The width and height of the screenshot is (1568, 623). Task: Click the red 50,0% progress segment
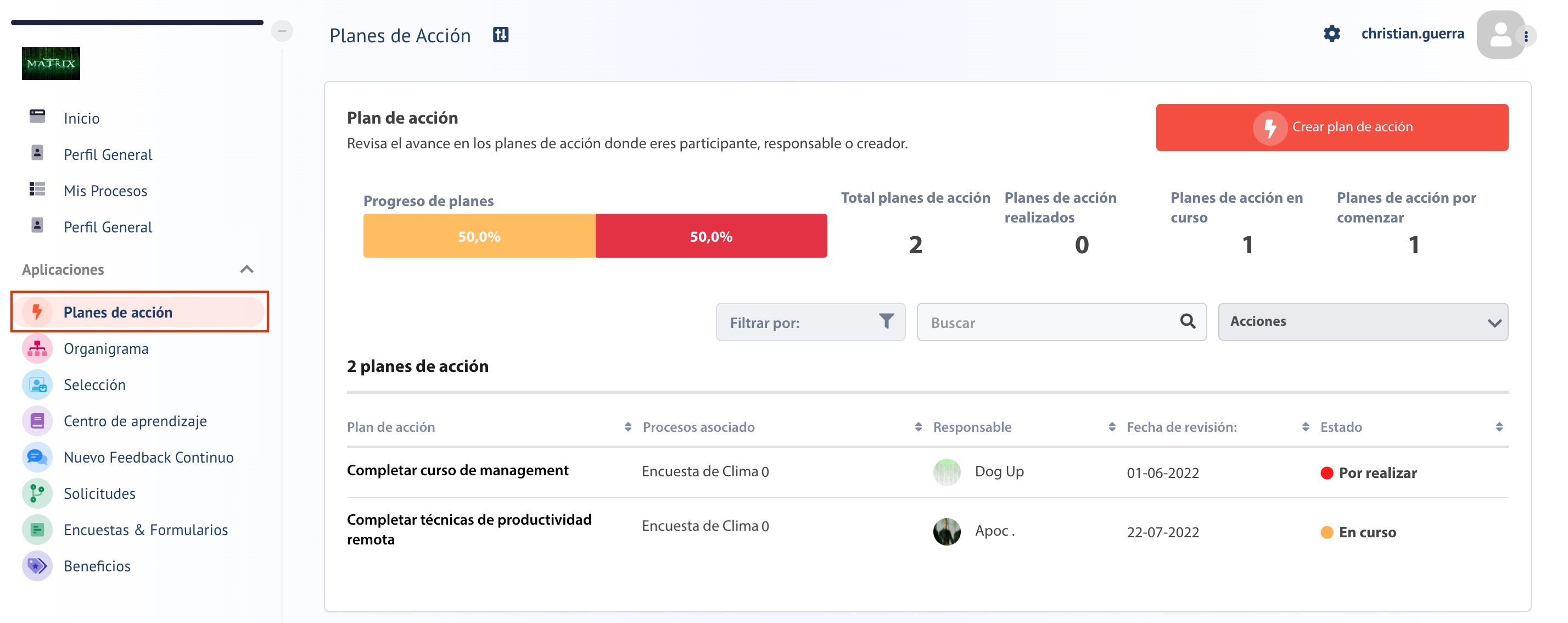(711, 236)
